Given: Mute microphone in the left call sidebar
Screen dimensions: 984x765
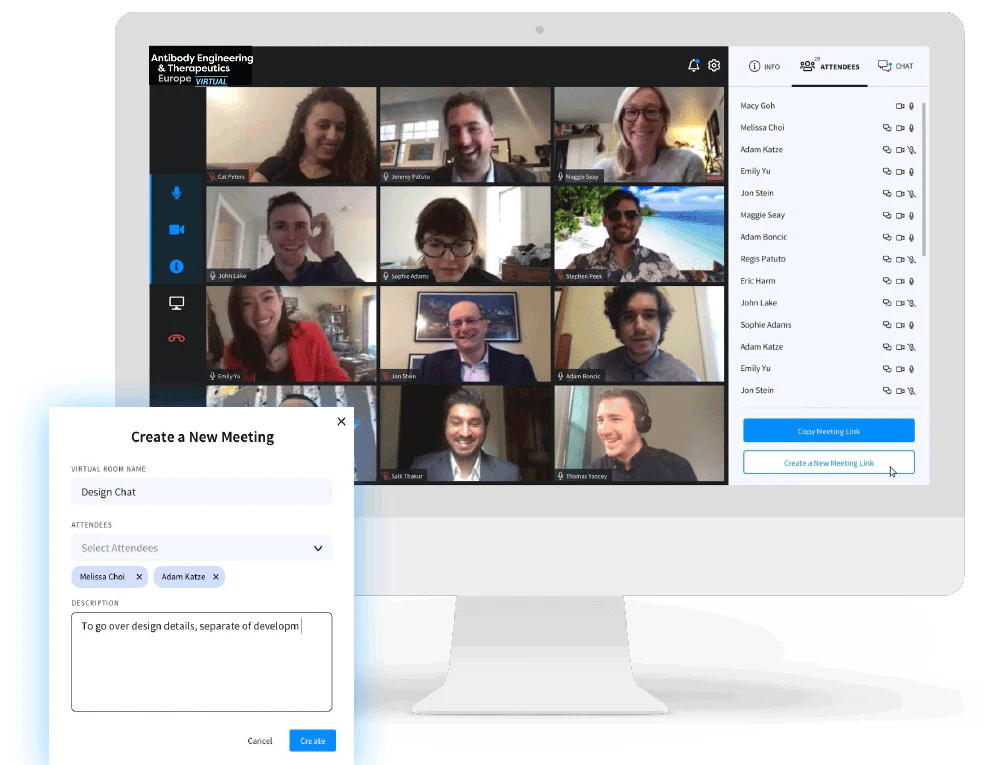Looking at the screenshot, I should pyautogui.click(x=177, y=193).
